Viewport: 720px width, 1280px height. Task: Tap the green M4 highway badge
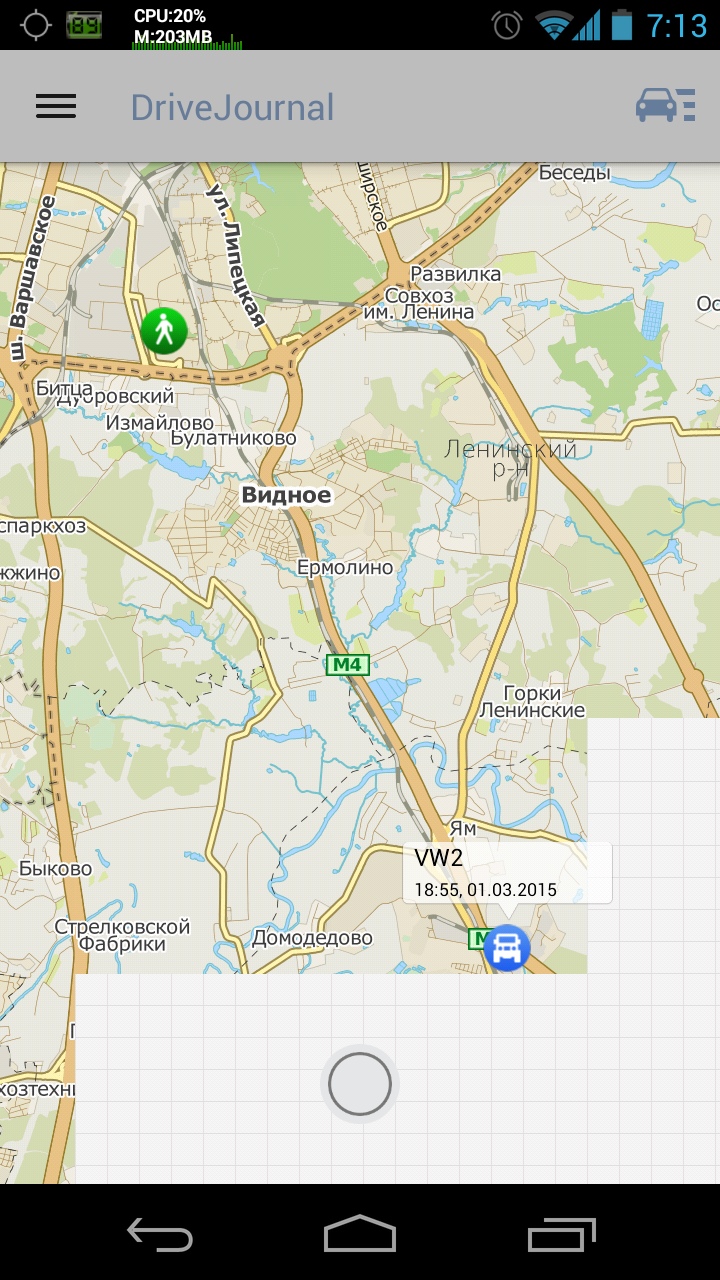click(x=348, y=664)
